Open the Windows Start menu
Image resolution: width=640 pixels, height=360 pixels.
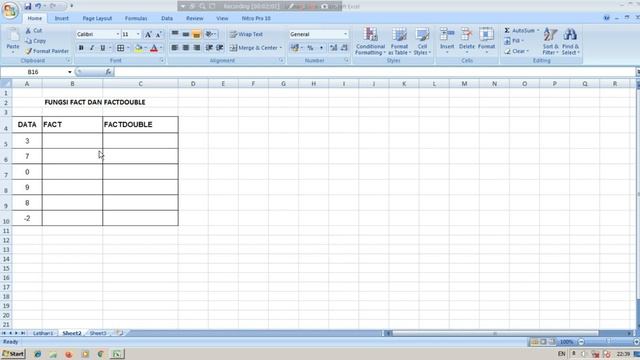[13, 354]
